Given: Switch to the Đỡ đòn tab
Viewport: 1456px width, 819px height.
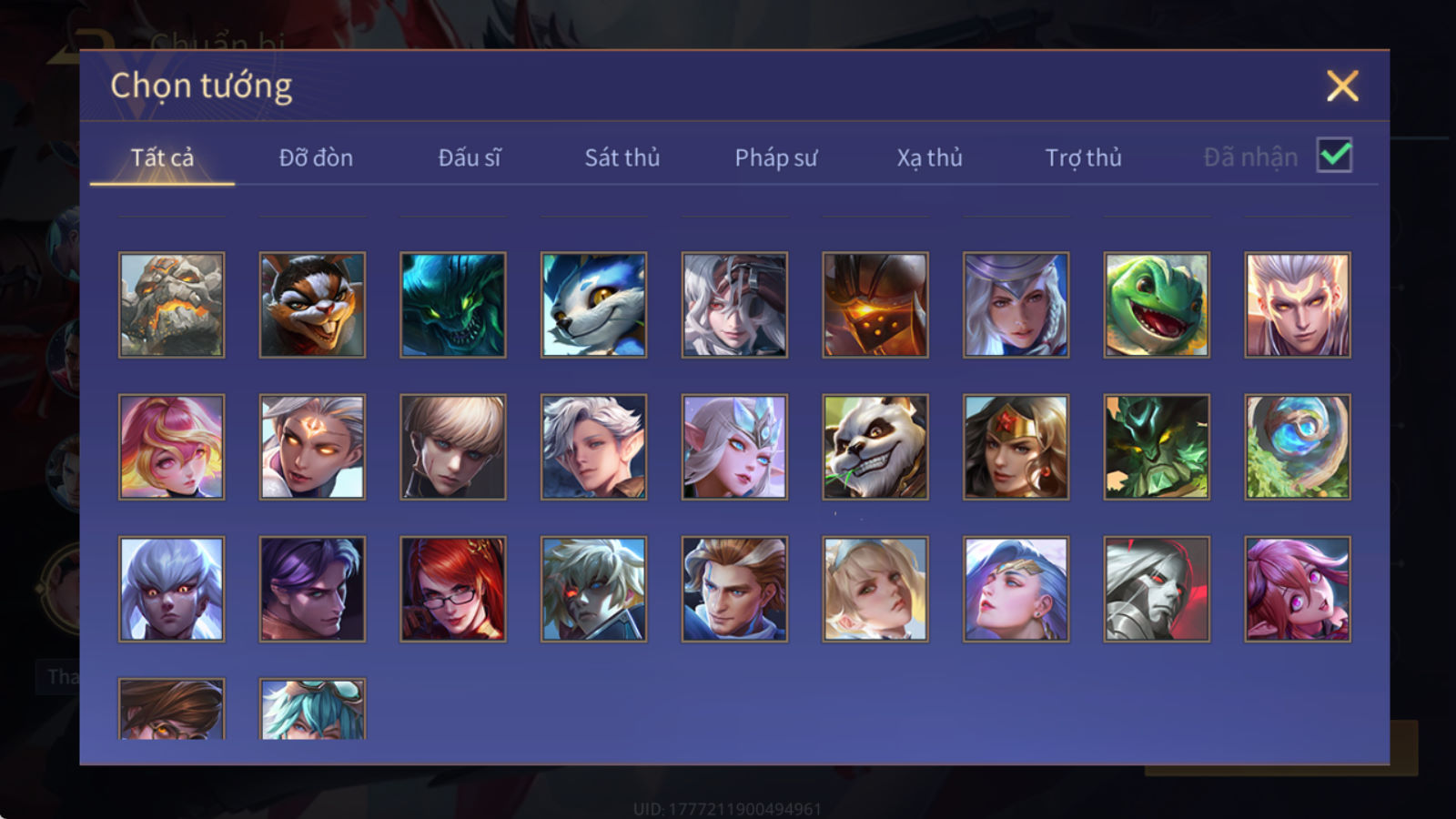Looking at the screenshot, I should click(316, 157).
